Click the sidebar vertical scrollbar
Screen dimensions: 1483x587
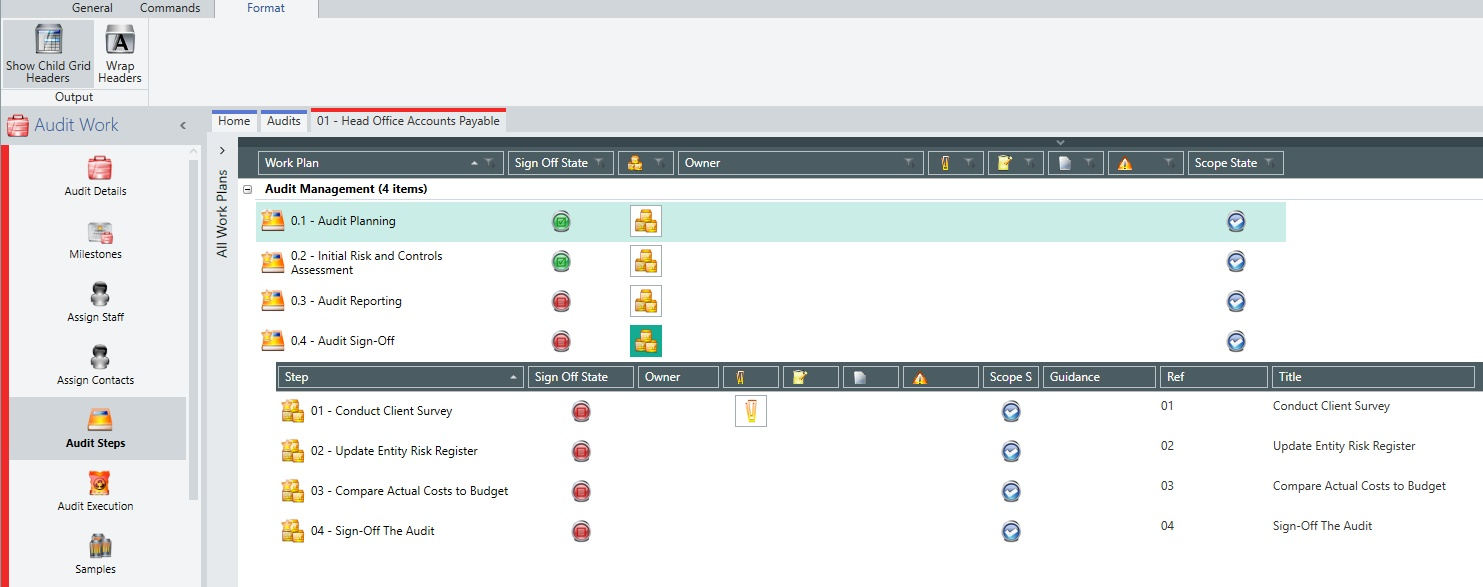point(194,330)
